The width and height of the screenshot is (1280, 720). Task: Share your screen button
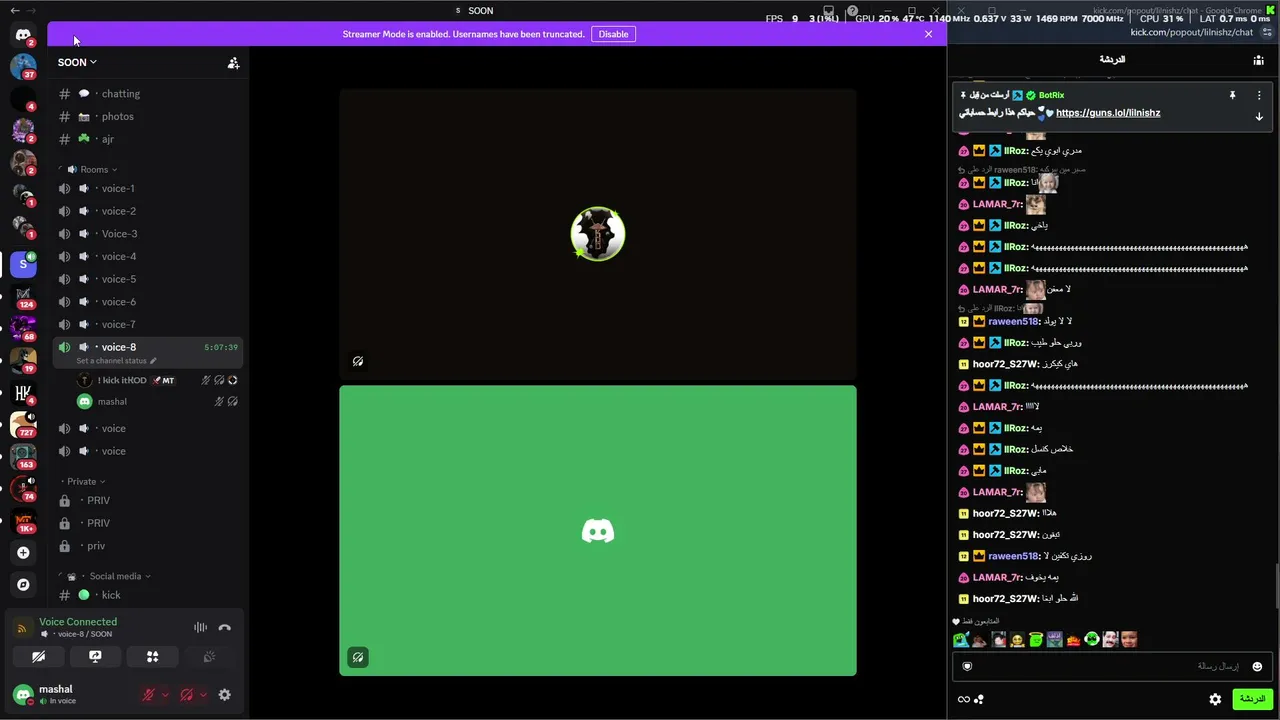pyautogui.click(x=95, y=657)
